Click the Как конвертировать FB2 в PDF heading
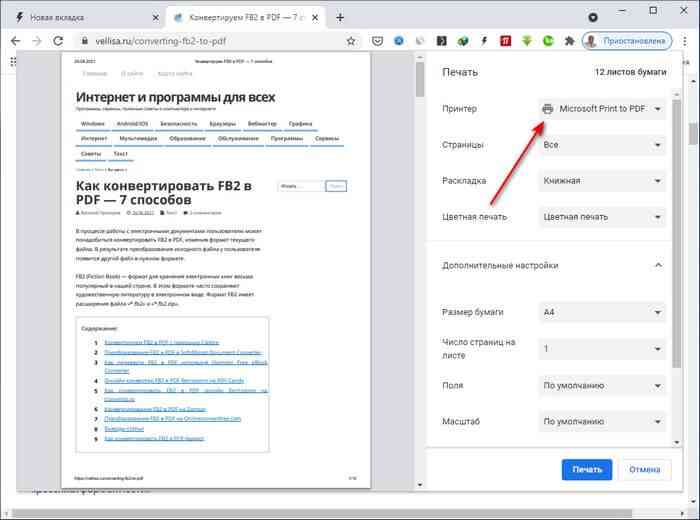 [x=163, y=192]
